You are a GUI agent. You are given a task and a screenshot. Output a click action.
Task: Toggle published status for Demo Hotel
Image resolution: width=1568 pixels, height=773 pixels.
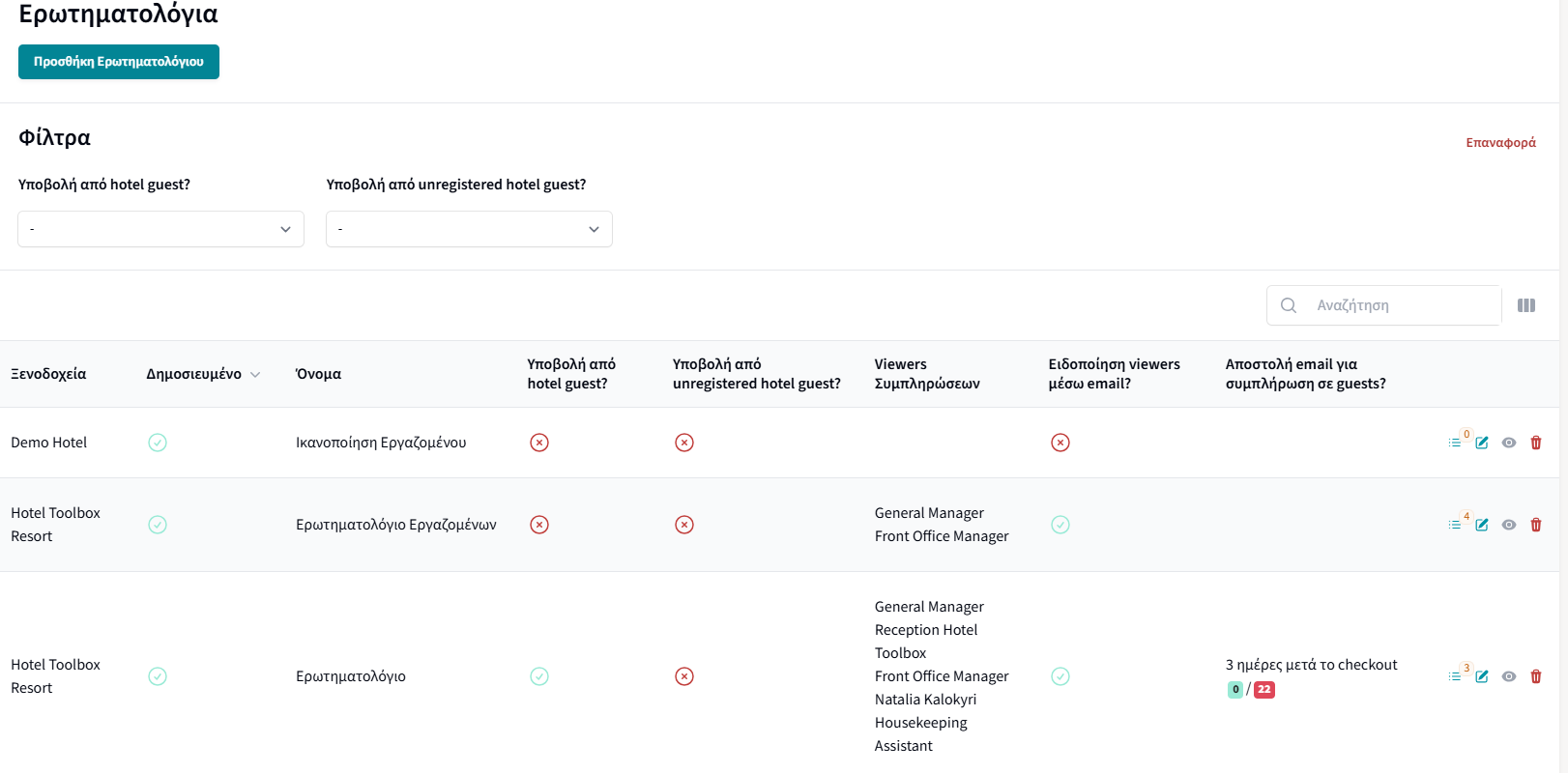[x=158, y=443]
